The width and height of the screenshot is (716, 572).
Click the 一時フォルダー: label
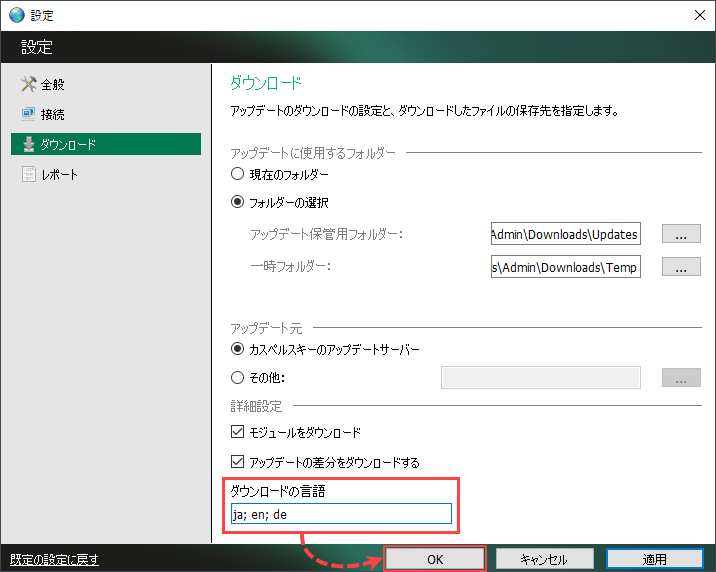point(290,266)
